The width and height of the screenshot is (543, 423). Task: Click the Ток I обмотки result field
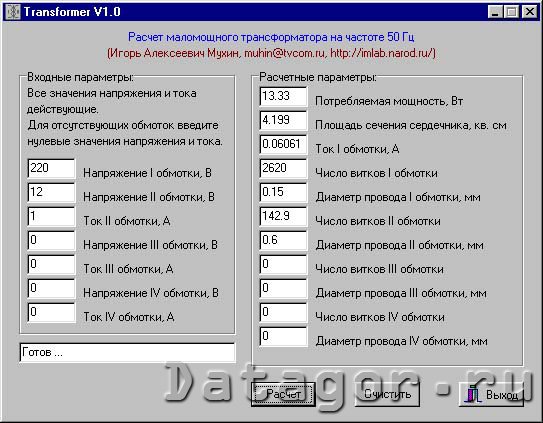click(283, 145)
